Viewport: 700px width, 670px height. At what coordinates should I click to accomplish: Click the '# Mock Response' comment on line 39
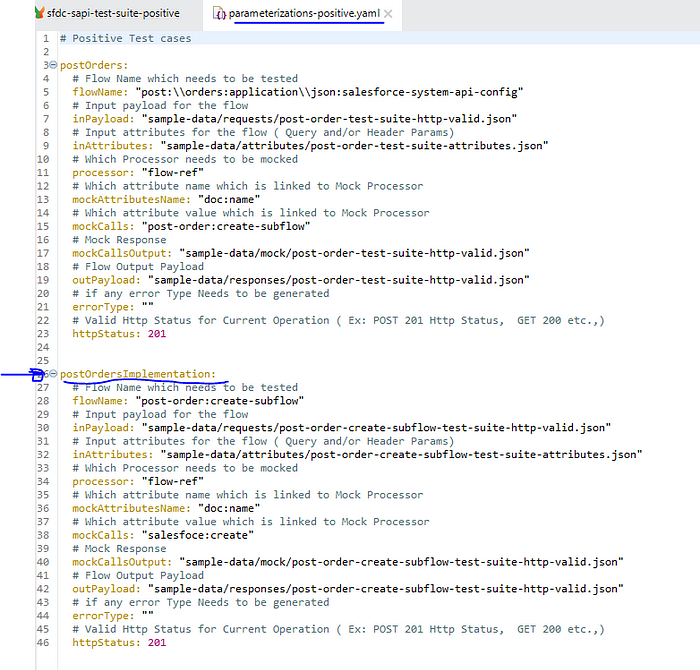point(119,549)
